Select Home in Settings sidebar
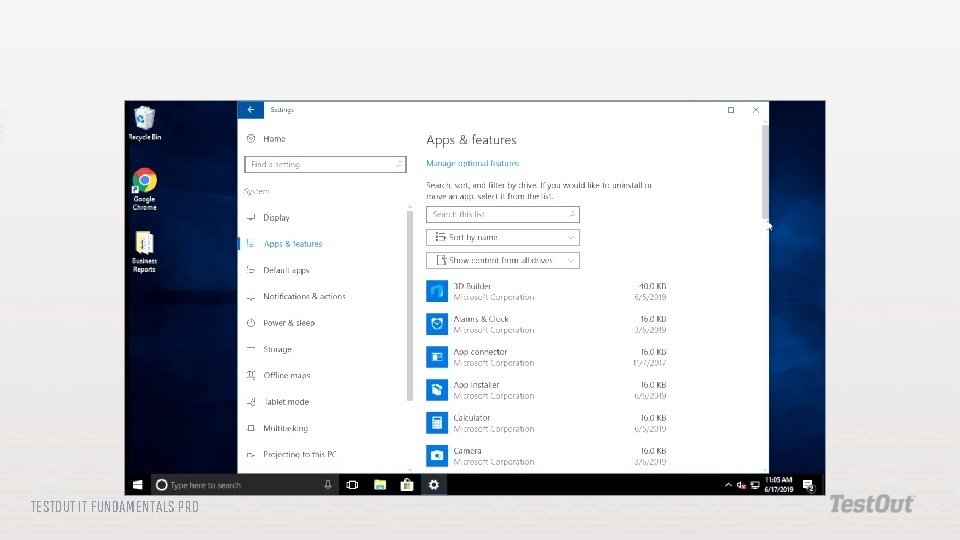Viewport: 960px width, 540px height. (x=274, y=139)
